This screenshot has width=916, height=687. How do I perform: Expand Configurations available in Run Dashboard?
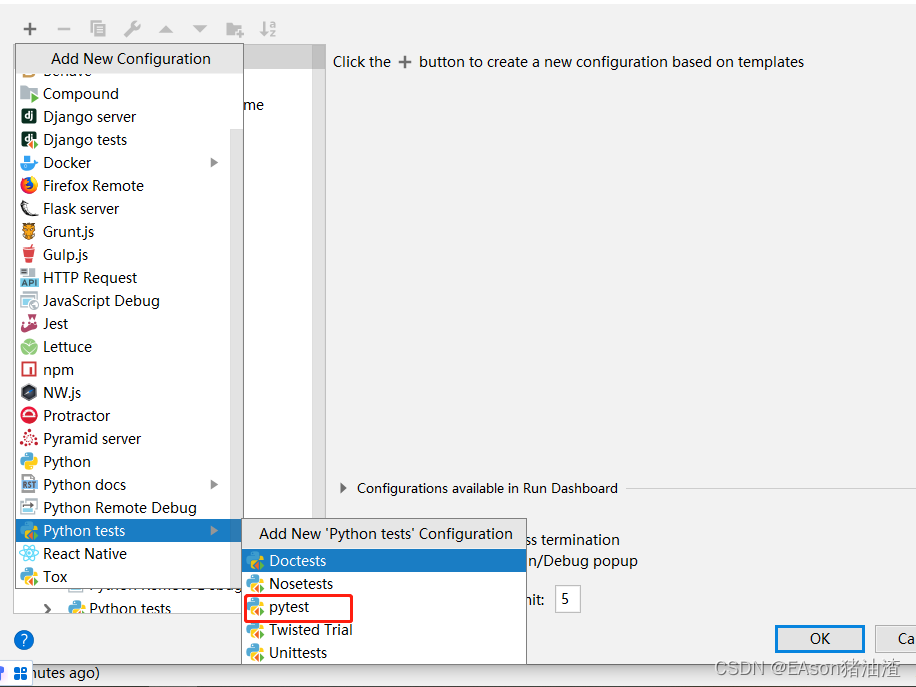(344, 488)
